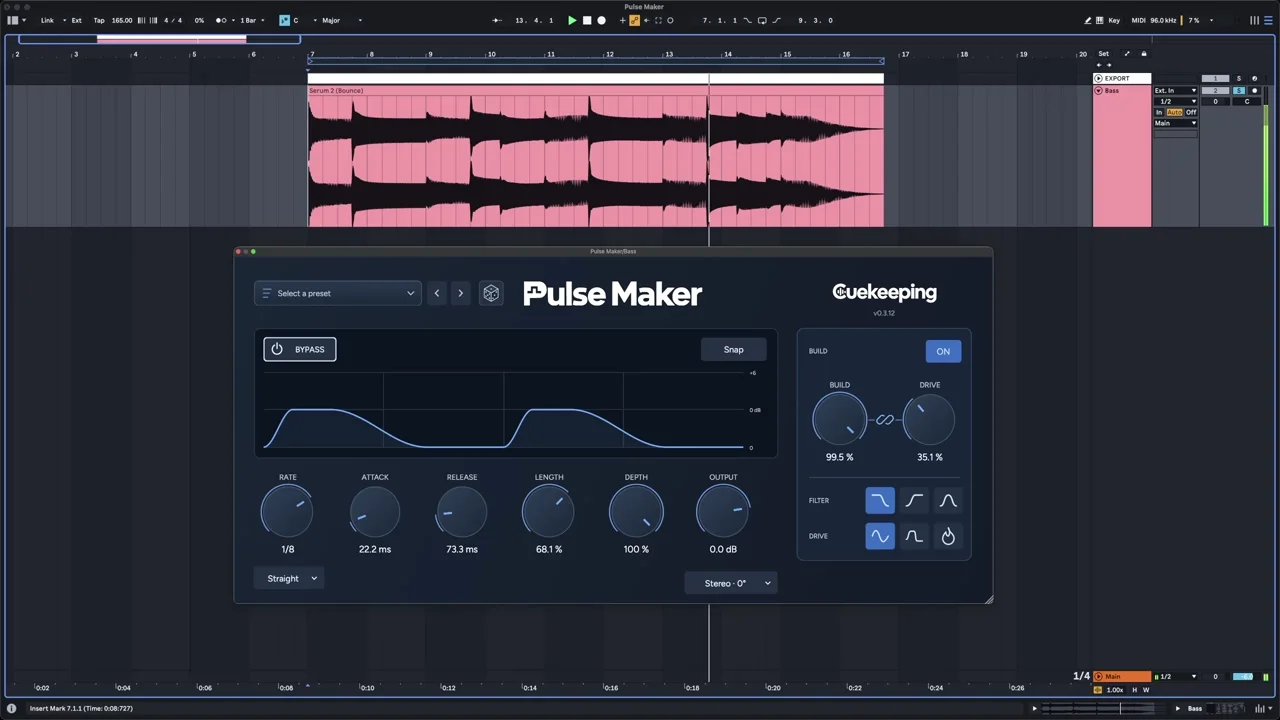Click the MIDI mapping button

[x=1139, y=20]
